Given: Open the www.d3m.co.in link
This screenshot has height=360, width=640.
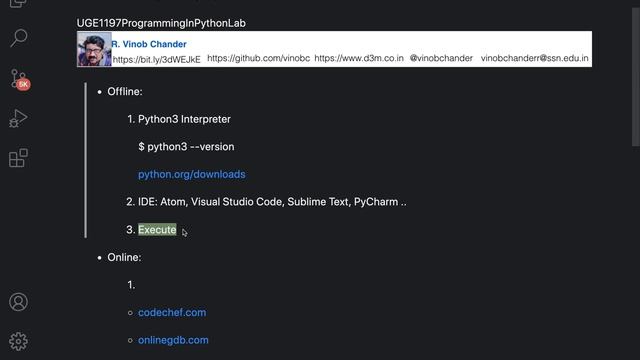Looking at the screenshot, I should click(x=359, y=58).
